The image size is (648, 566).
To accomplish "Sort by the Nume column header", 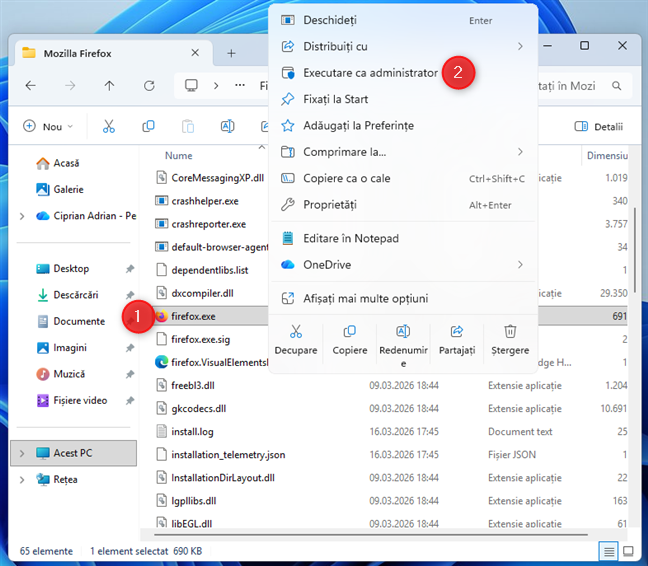I will (x=179, y=156).
